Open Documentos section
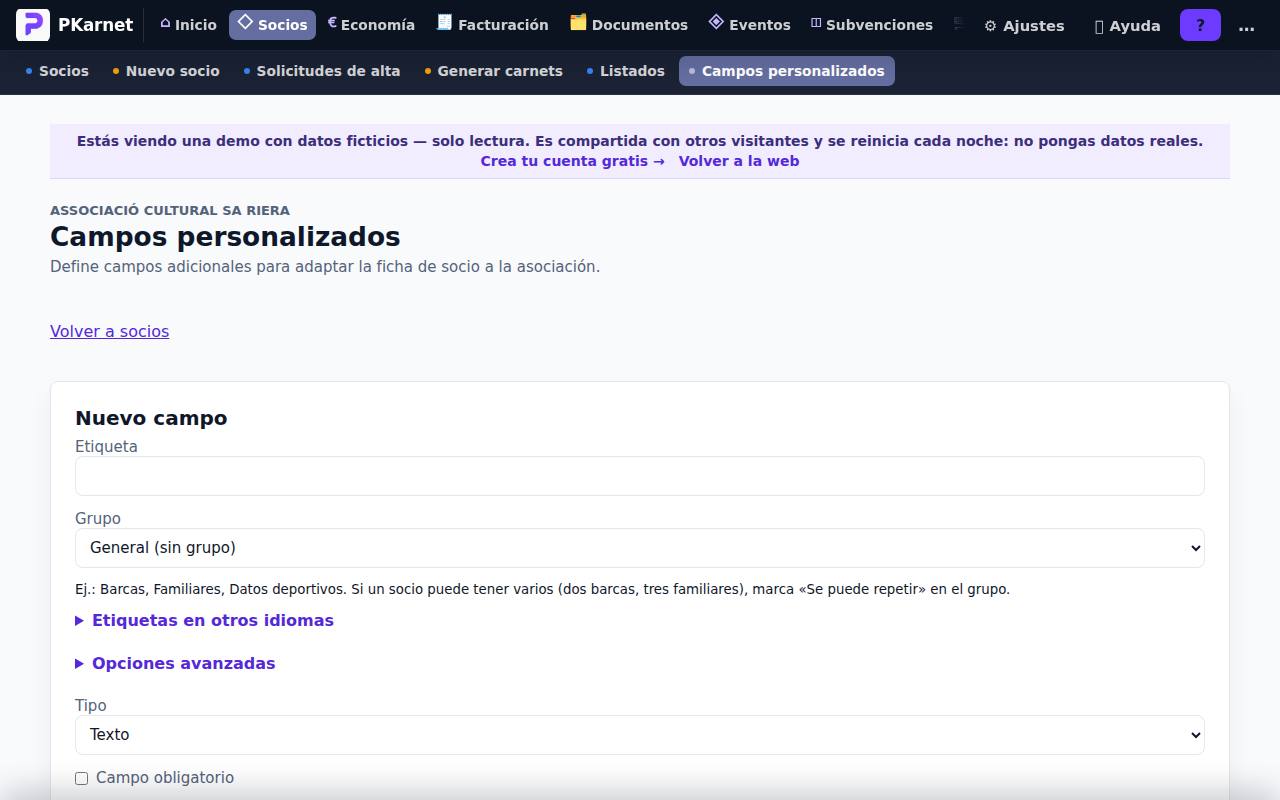This screenshot has width=1280, height=800. pos(628,25)
